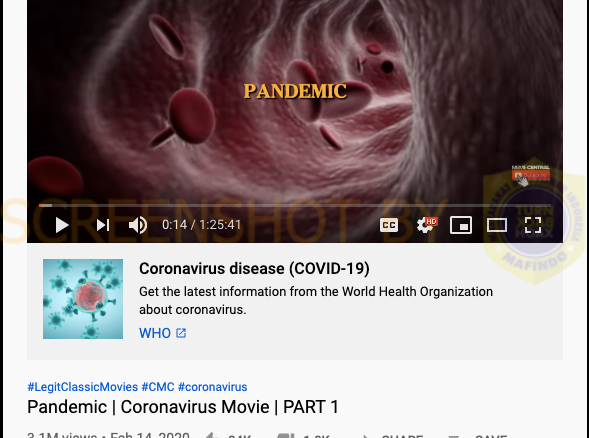Toggle closed captions with CC button

(389, 225)
